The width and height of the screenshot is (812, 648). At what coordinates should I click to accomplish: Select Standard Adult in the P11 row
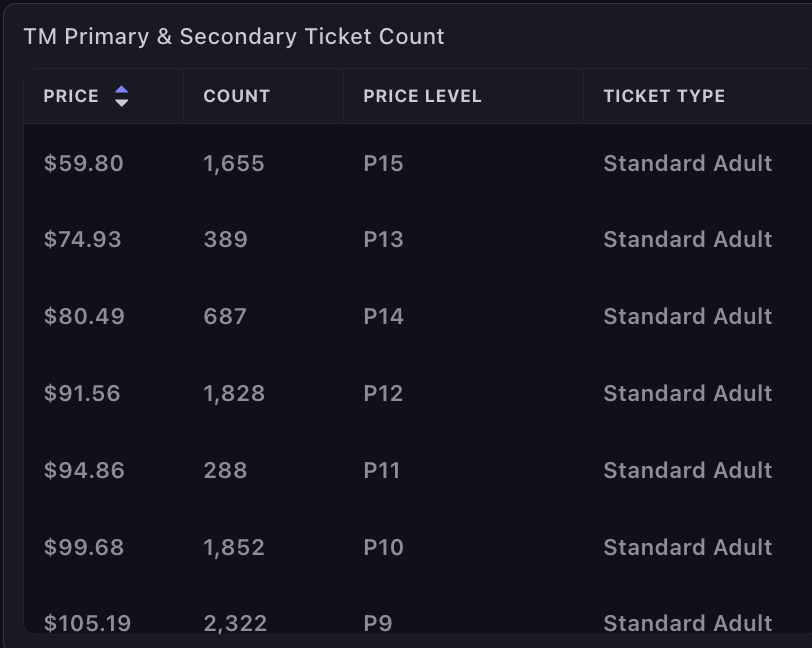688,471
